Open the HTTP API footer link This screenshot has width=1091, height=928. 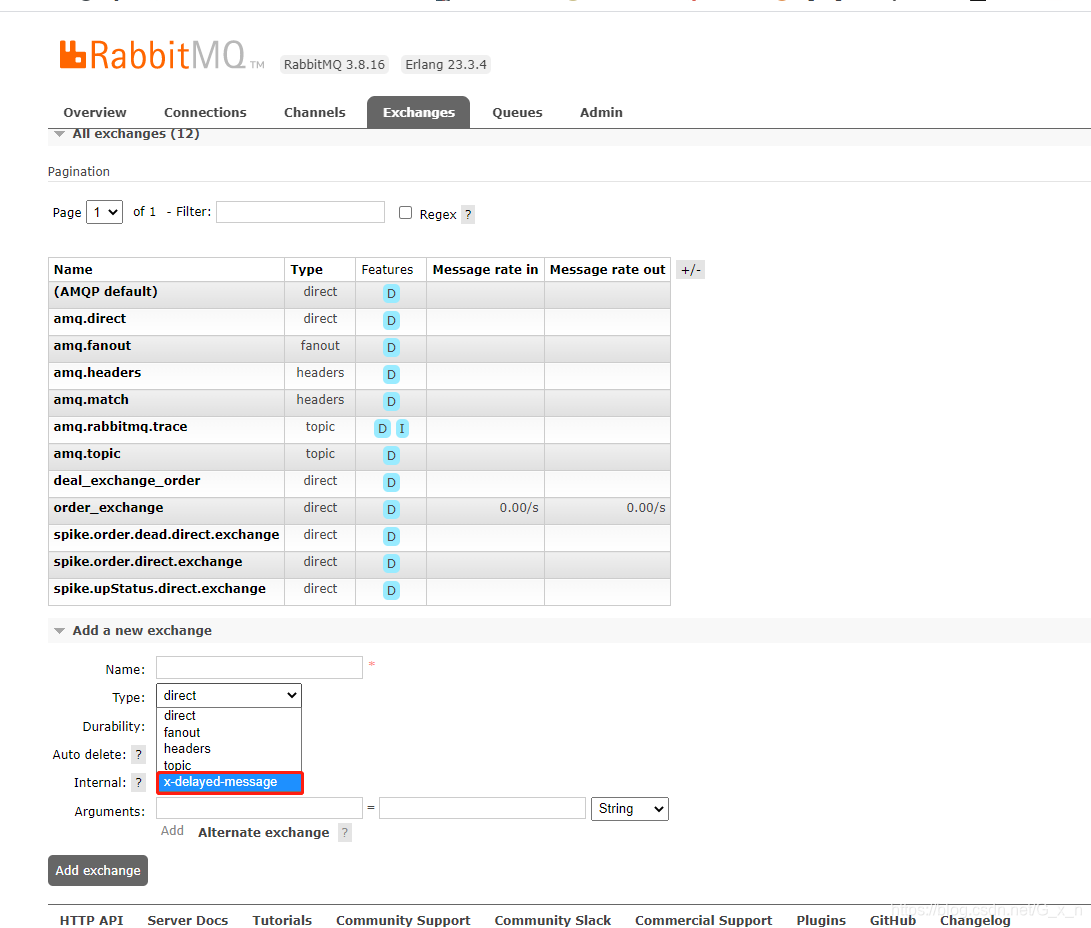point(91,920)
